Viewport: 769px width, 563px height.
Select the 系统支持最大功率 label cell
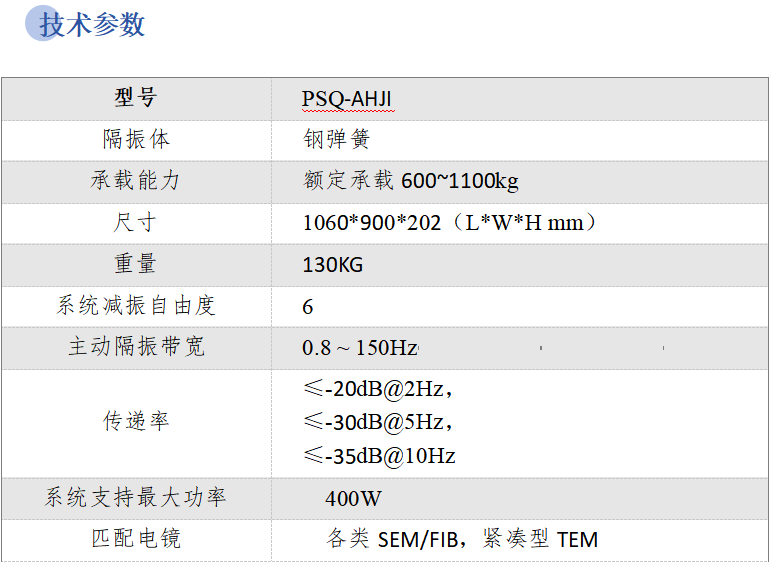coord(136,497)
